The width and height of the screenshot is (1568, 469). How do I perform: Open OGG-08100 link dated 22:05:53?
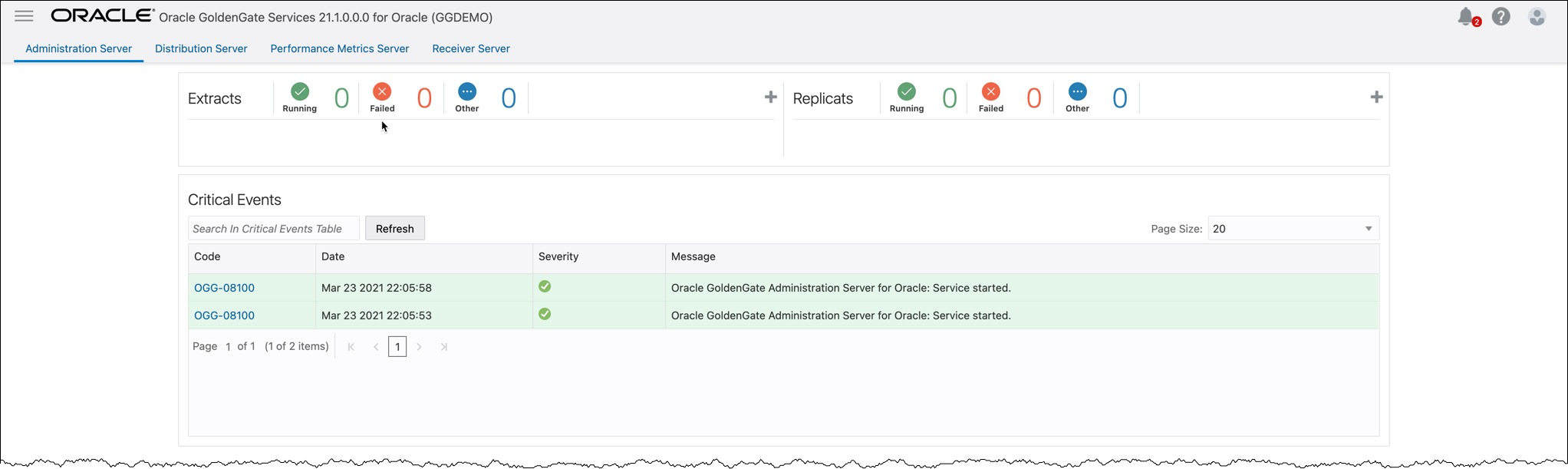[224, 315]
